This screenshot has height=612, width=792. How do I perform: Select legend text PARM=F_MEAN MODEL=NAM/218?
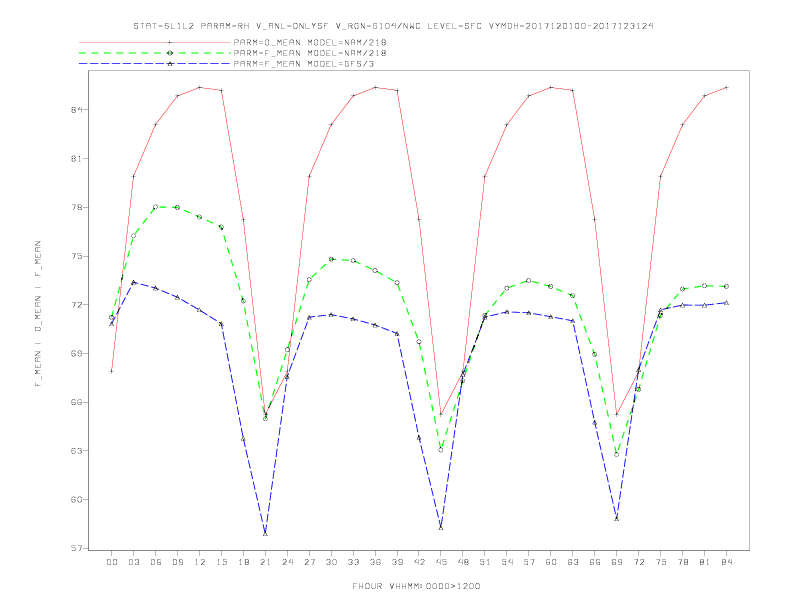pos(310,53)
